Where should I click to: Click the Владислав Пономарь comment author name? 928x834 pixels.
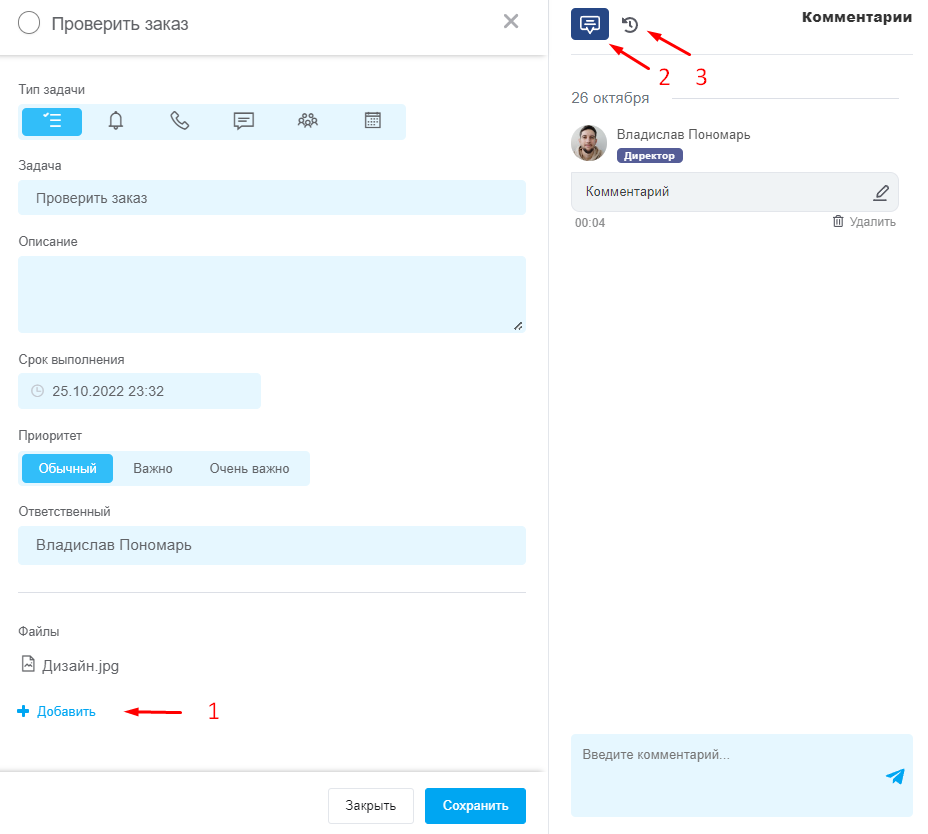(x=683, y=135)
